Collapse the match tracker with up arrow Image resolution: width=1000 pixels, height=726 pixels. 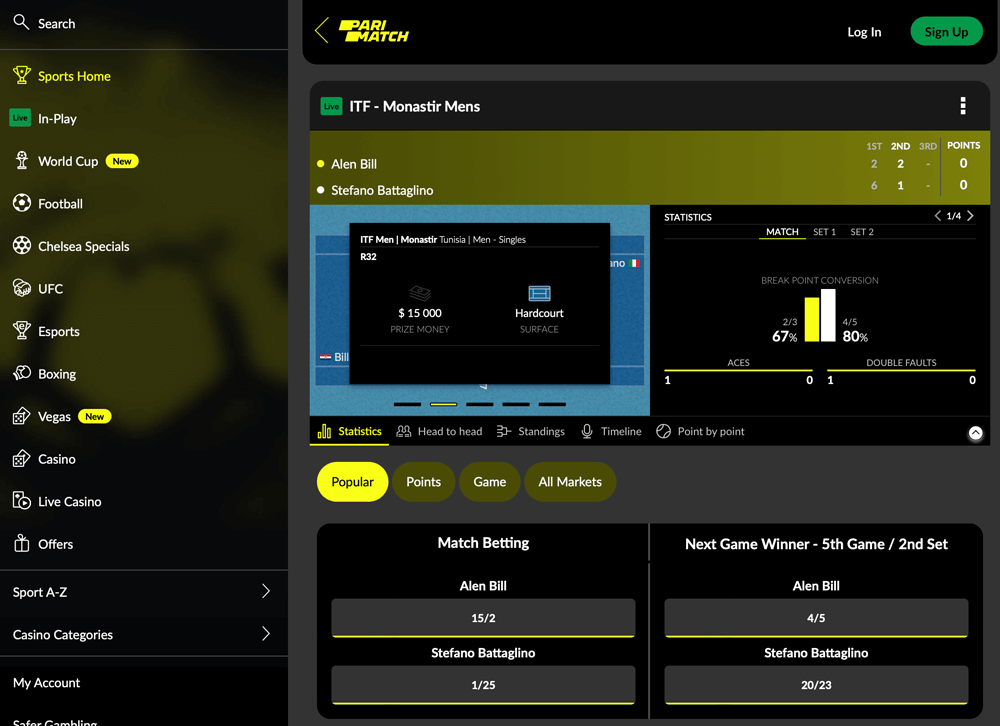(975, 433)
